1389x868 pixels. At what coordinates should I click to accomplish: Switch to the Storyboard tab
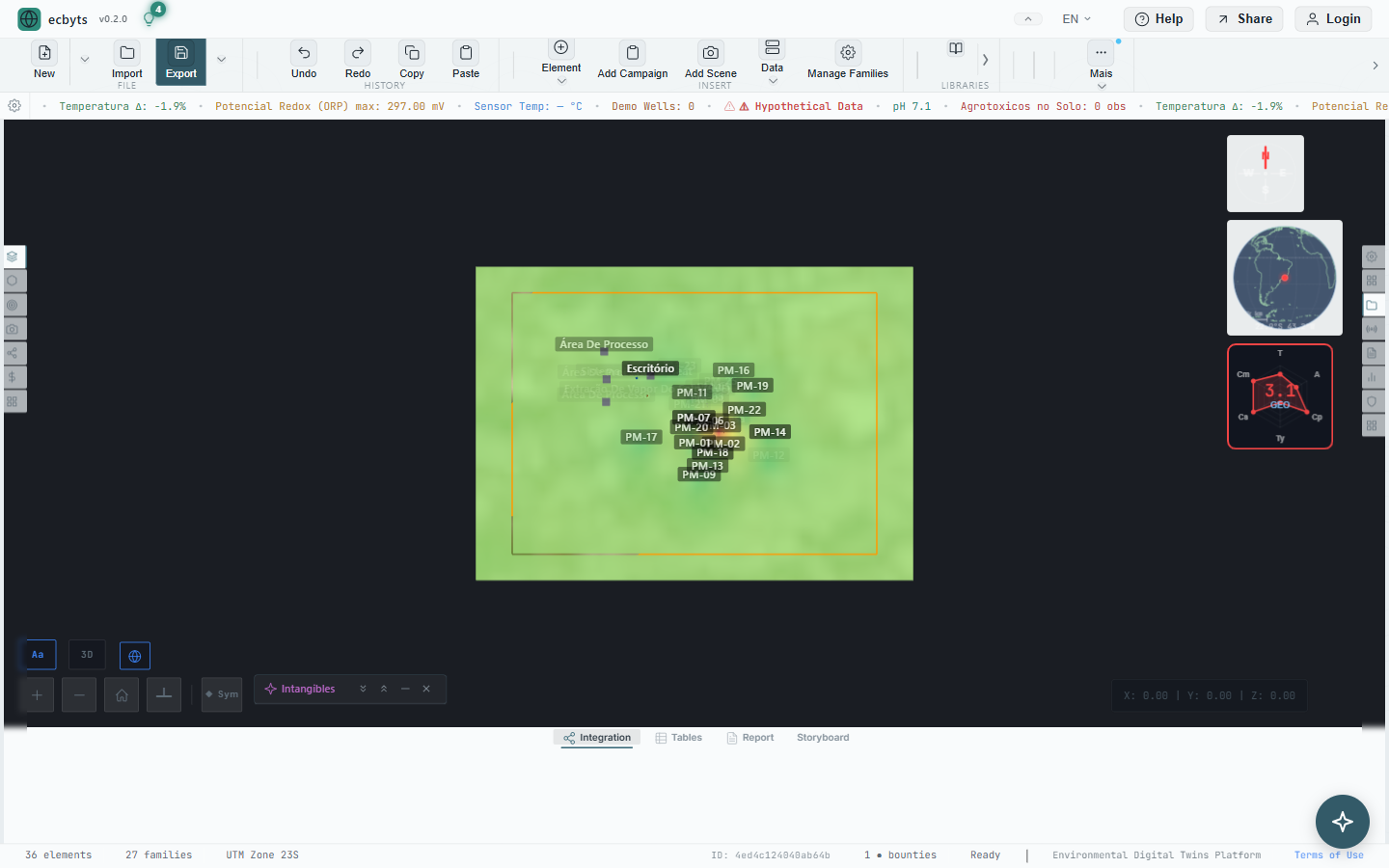(x=823, y=738)
